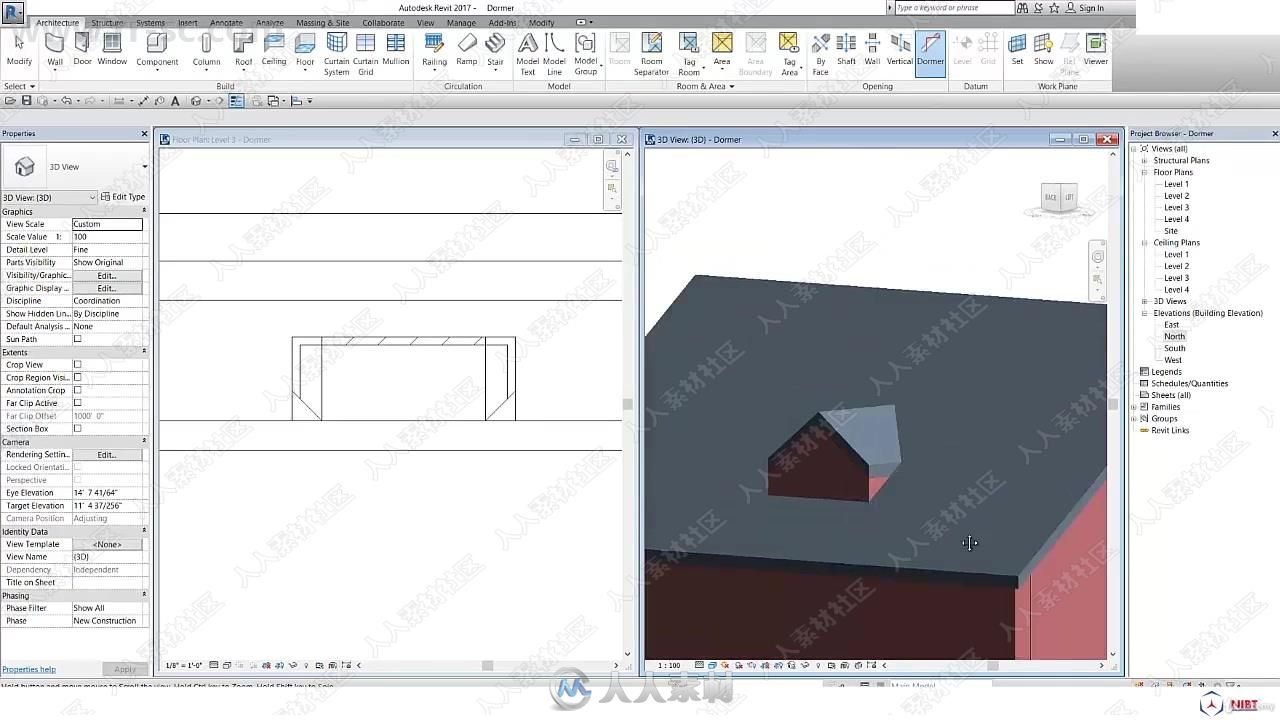1280x720 pixels.
Task: Open the Annotate ribbon tab
Action: tap(226, 22)
